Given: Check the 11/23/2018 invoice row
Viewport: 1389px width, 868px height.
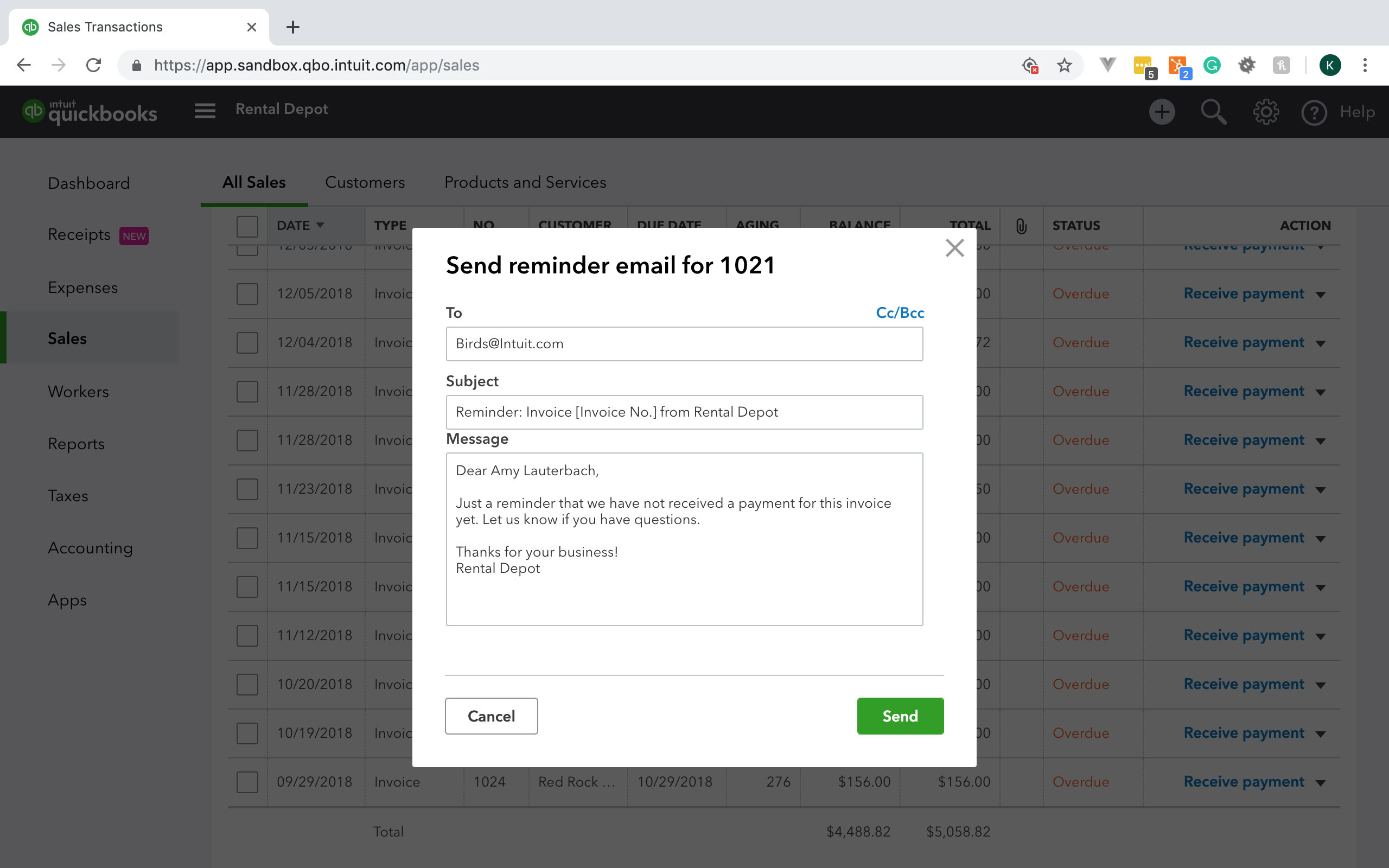Looking at the screenshot, I should pos(247,489).
